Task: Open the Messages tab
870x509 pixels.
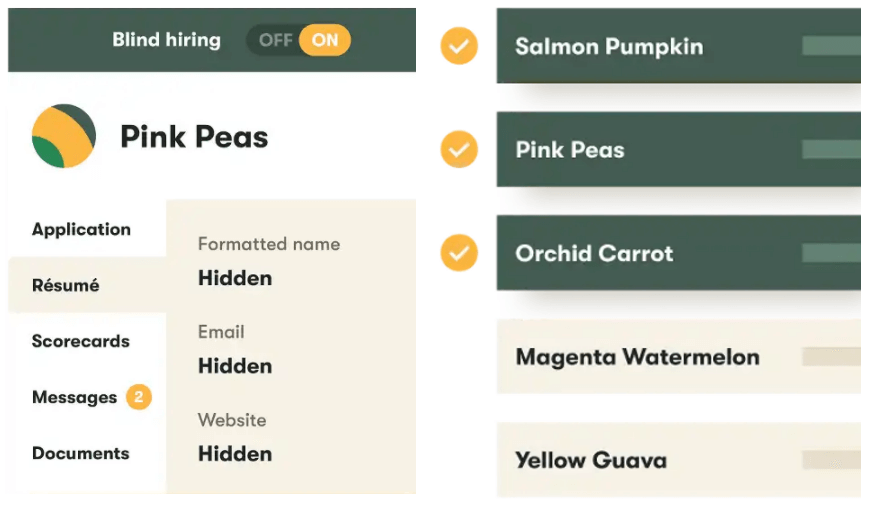Action: (x=74, y=397)
